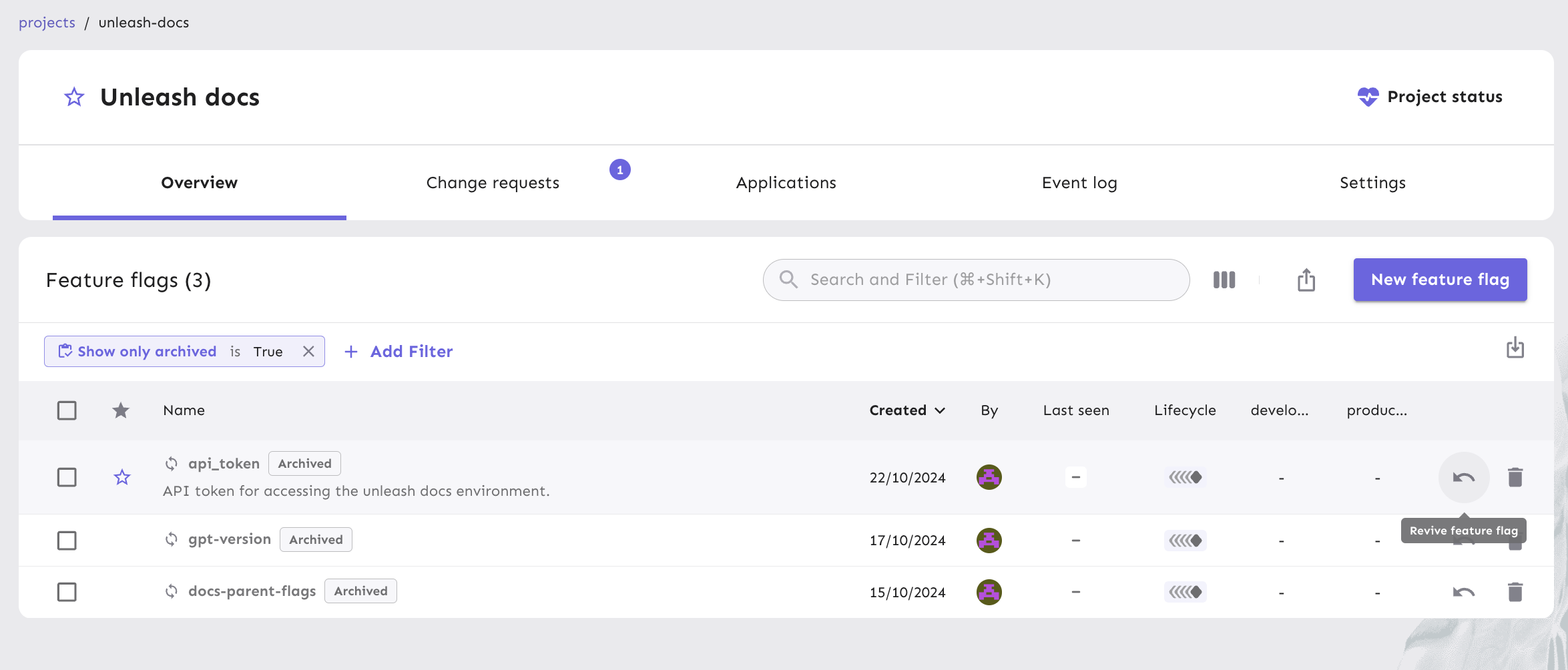This screenshot has width=1568, height=670.
Task: Open the Add Filter menu
Action: click(399, 352)
